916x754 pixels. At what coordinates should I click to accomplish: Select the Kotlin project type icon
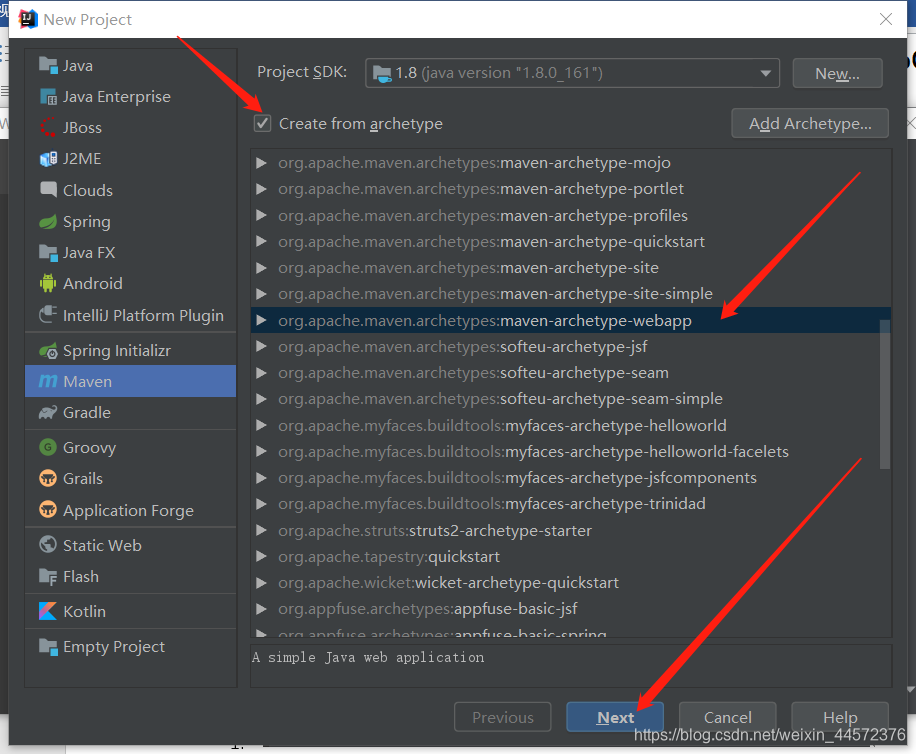(x=47, y=611)
